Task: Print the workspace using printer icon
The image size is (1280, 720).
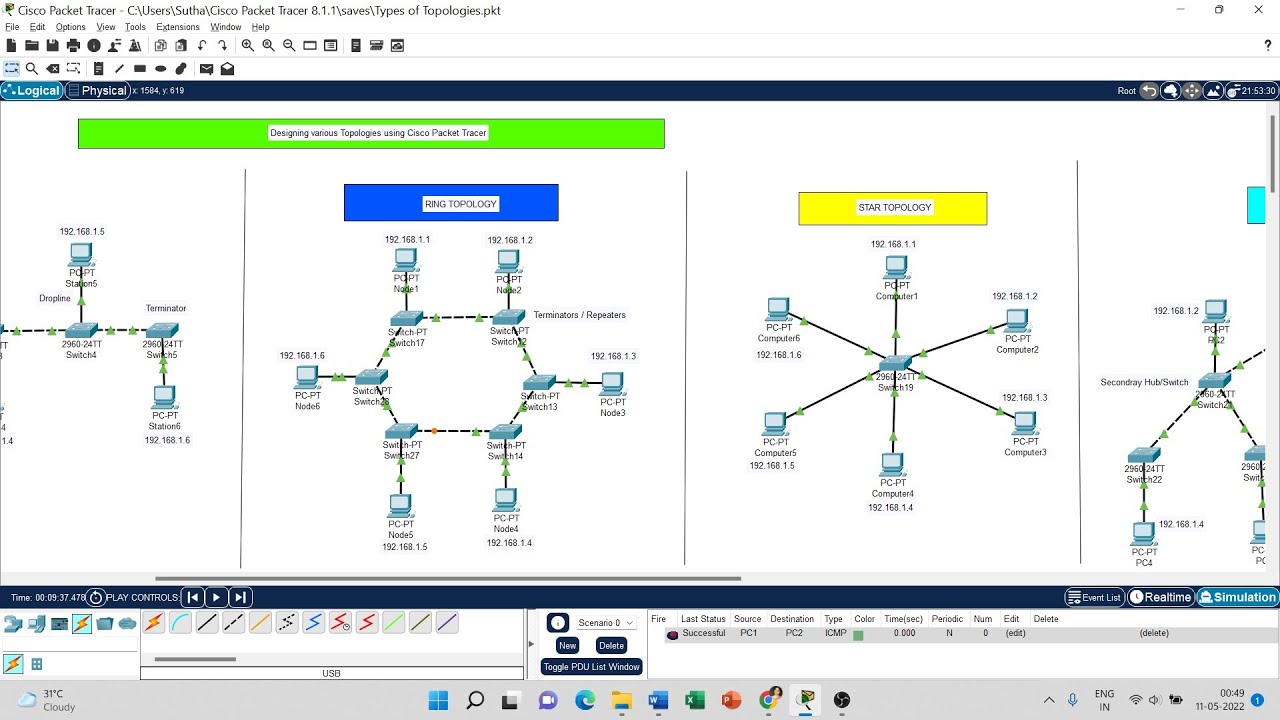Action: (73, 45)
